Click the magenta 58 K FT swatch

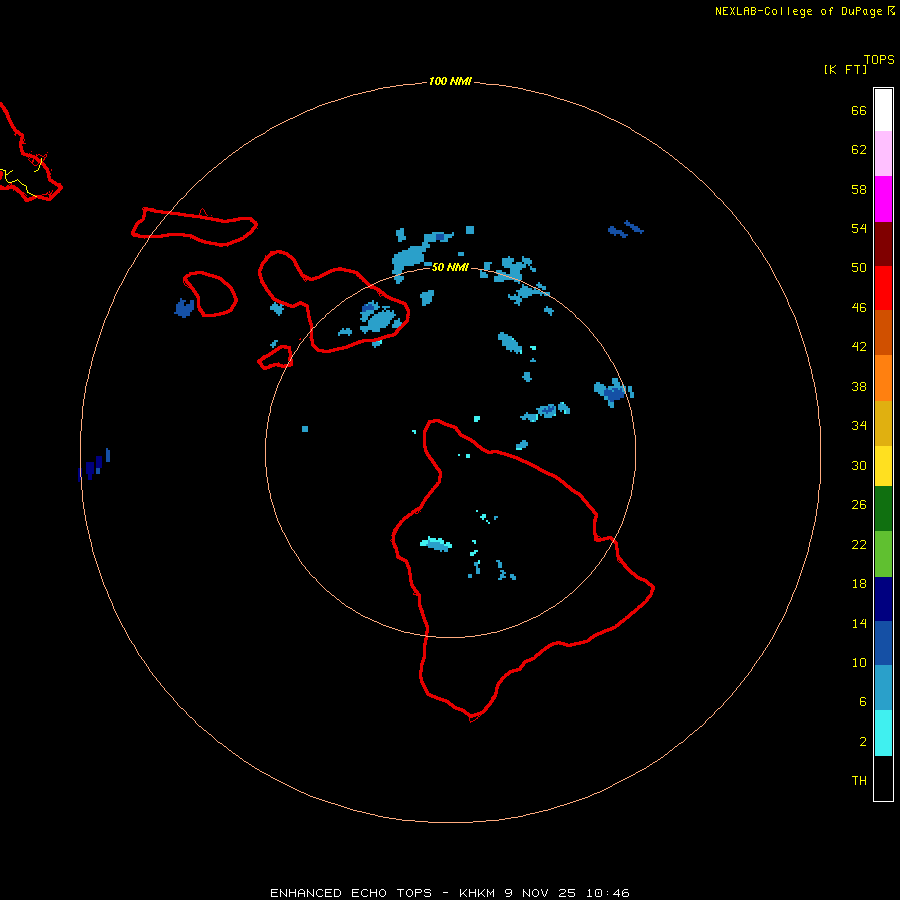883,199
